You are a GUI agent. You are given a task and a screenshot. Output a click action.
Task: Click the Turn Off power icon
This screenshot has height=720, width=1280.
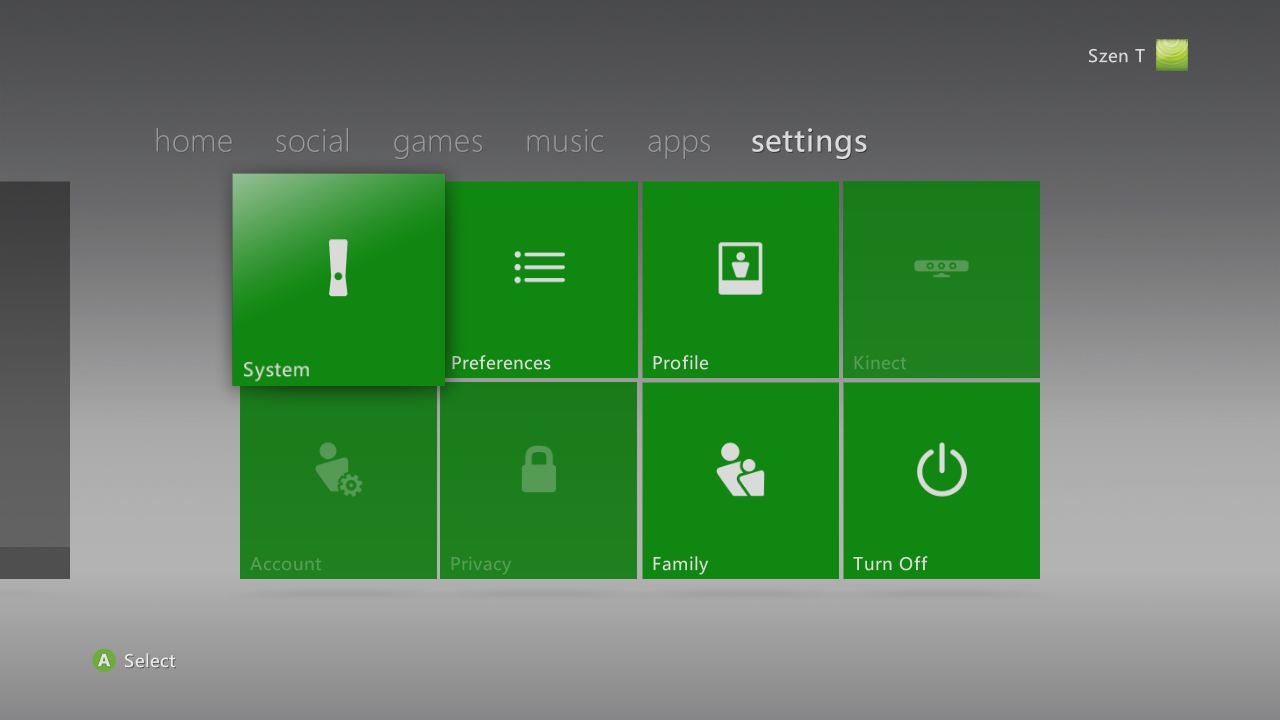click(x=942, y=470)
